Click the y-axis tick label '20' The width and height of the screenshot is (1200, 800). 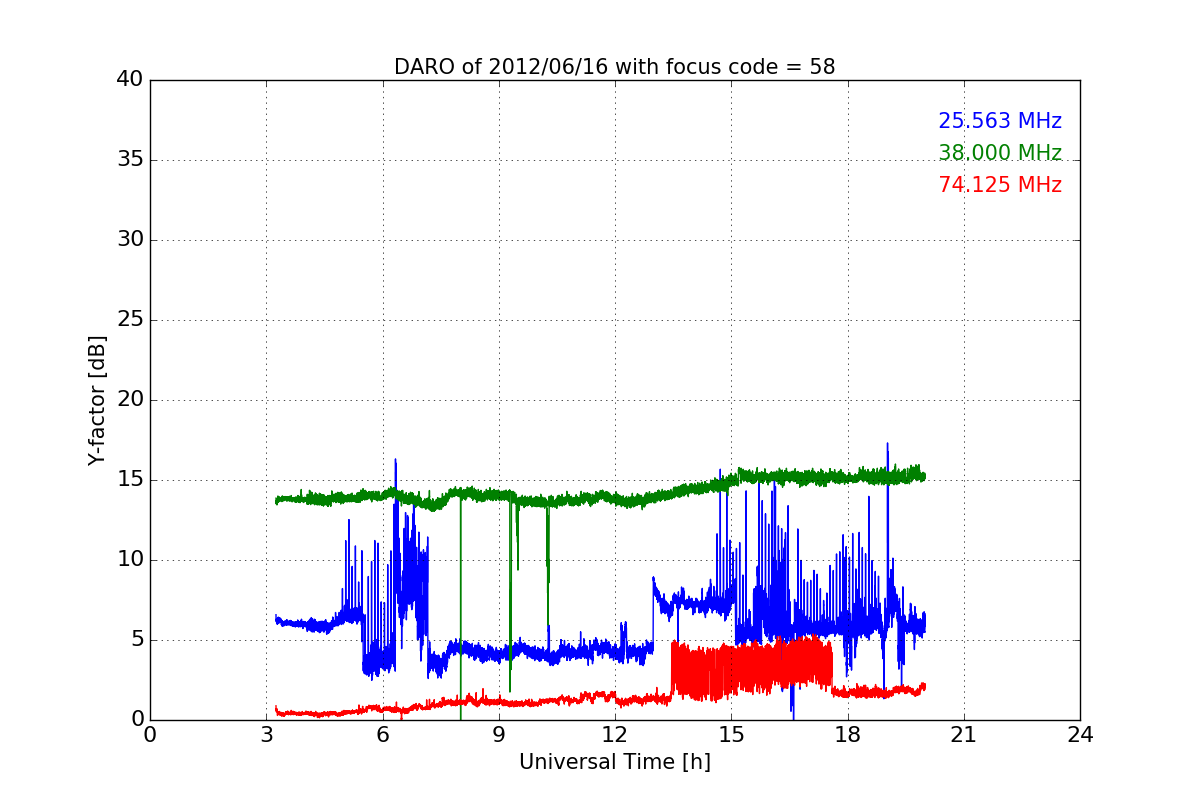[130, 400]
